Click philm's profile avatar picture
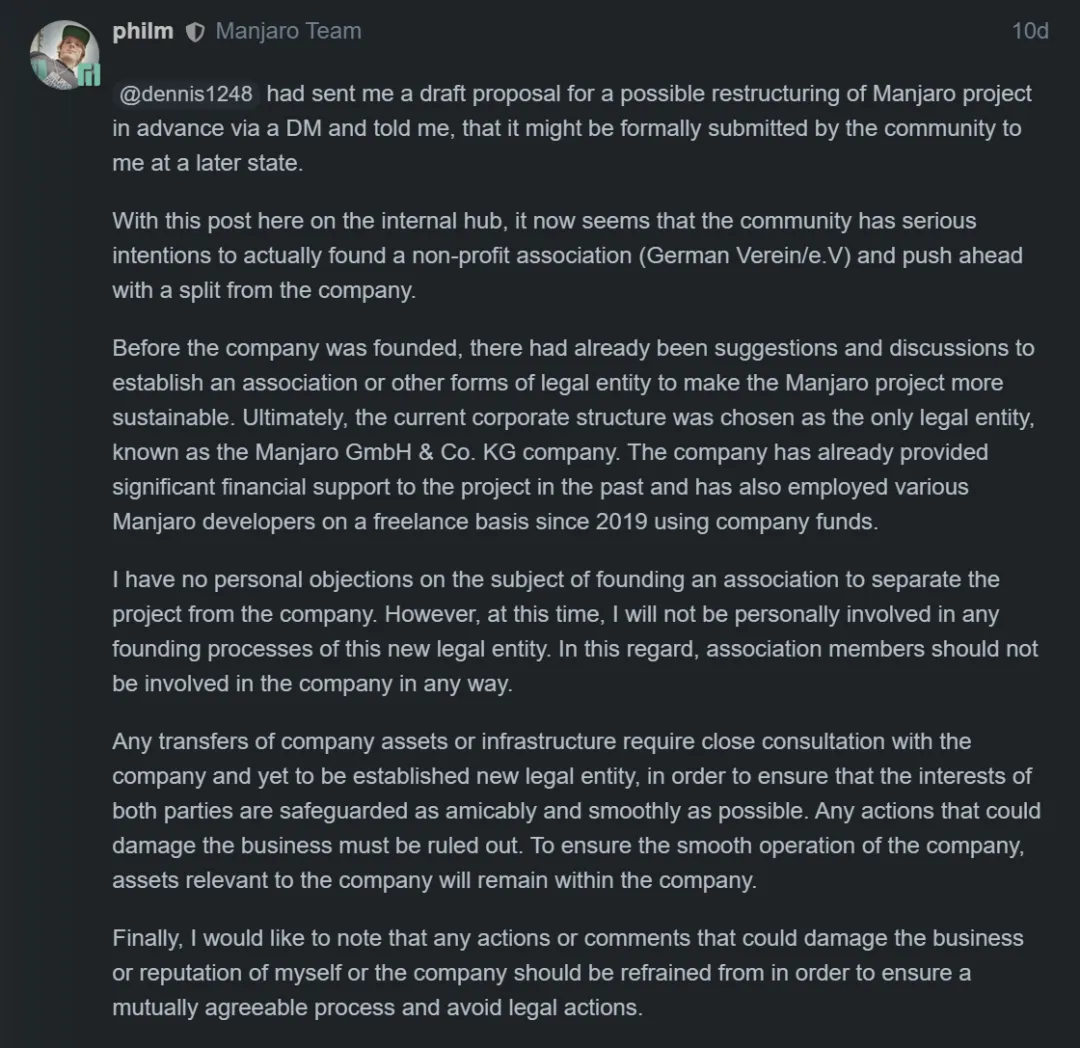Screen dimensions: 1080x1048 (62, 50)
